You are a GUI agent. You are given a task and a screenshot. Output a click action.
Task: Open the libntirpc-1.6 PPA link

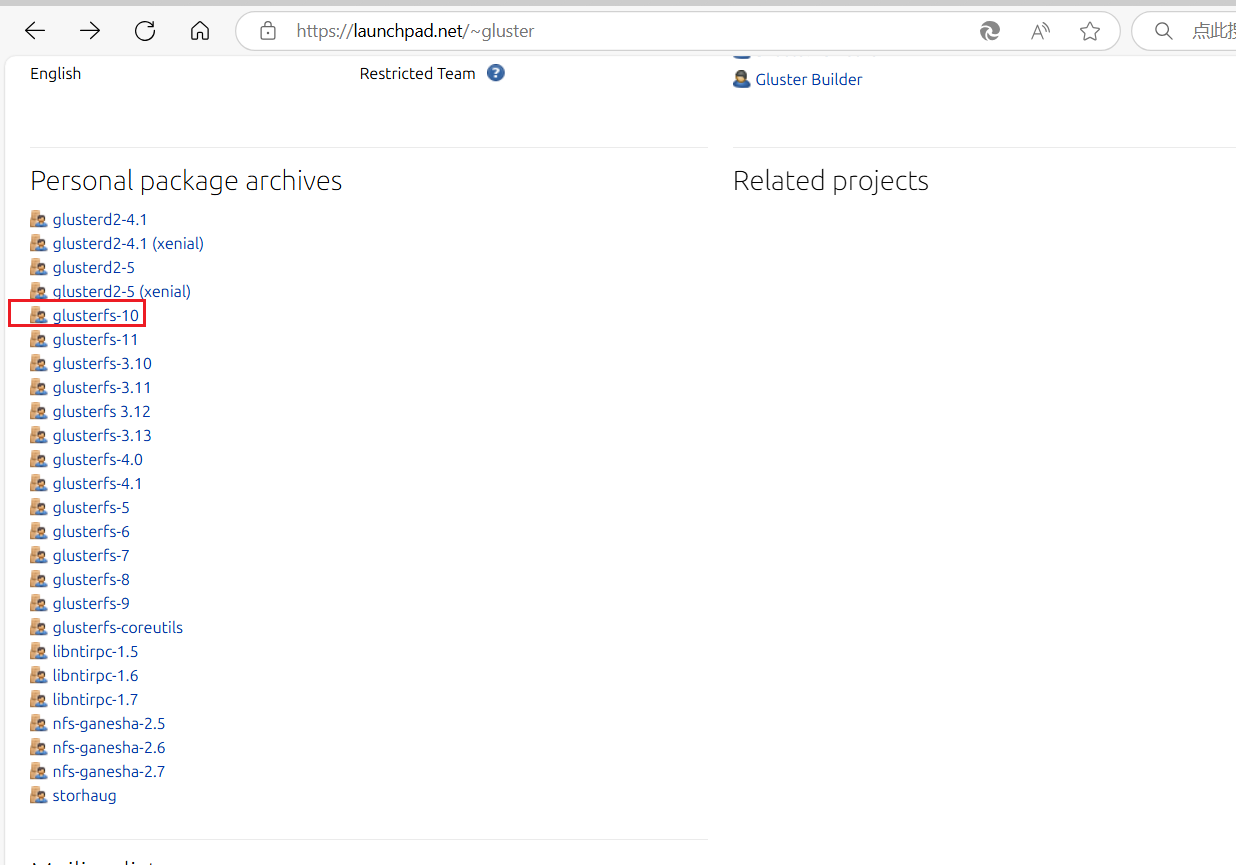click(x=96, y=675)
